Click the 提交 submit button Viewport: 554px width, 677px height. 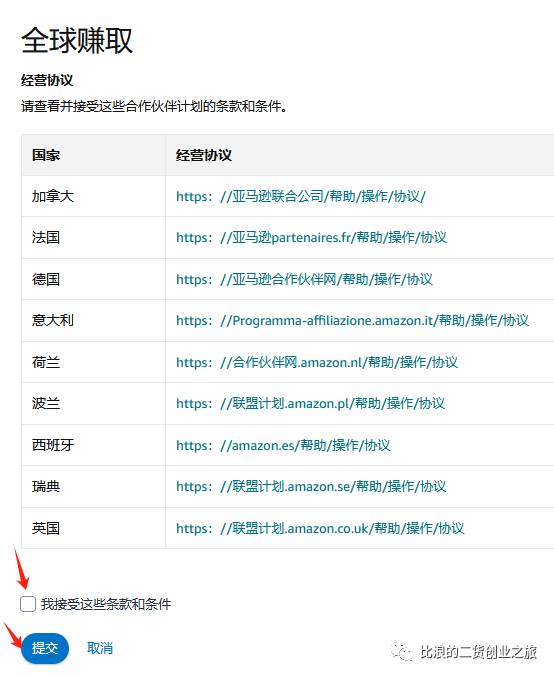[45, 648]
